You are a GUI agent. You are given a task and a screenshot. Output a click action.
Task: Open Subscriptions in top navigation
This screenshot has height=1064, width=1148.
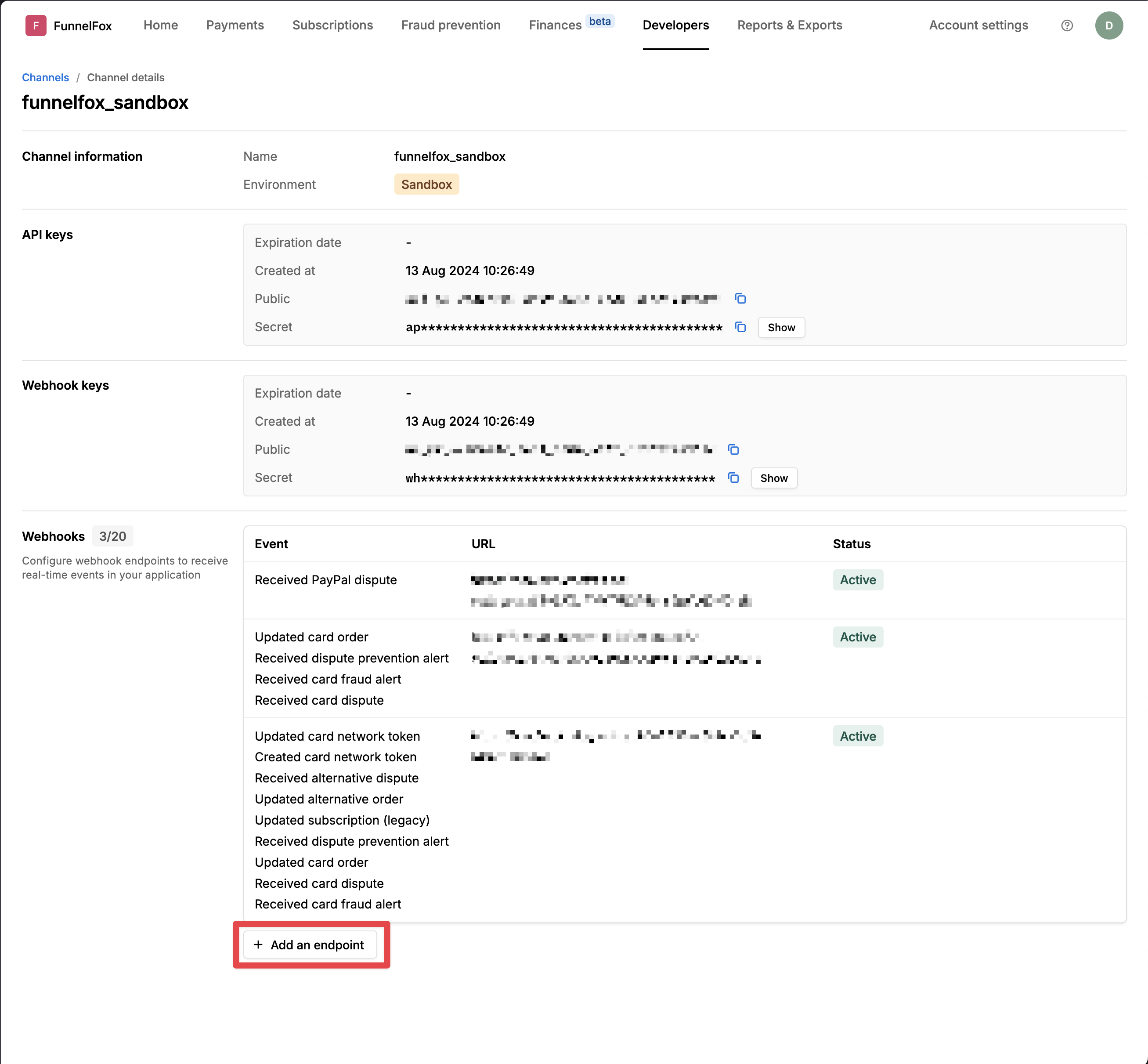click(332, 25)
